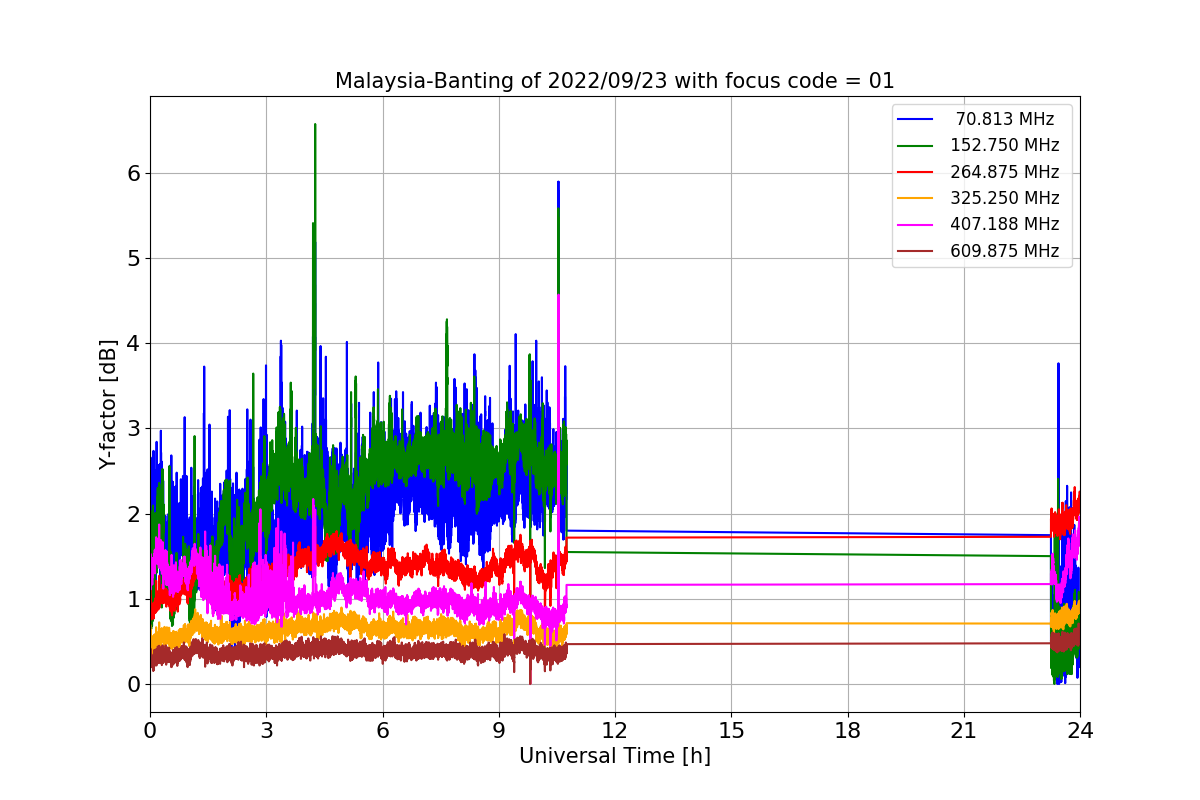Viewport: 1200px width, 800px height.
Task: Click the blue spike peak near 10.5 hours
Action: (558, 183)
